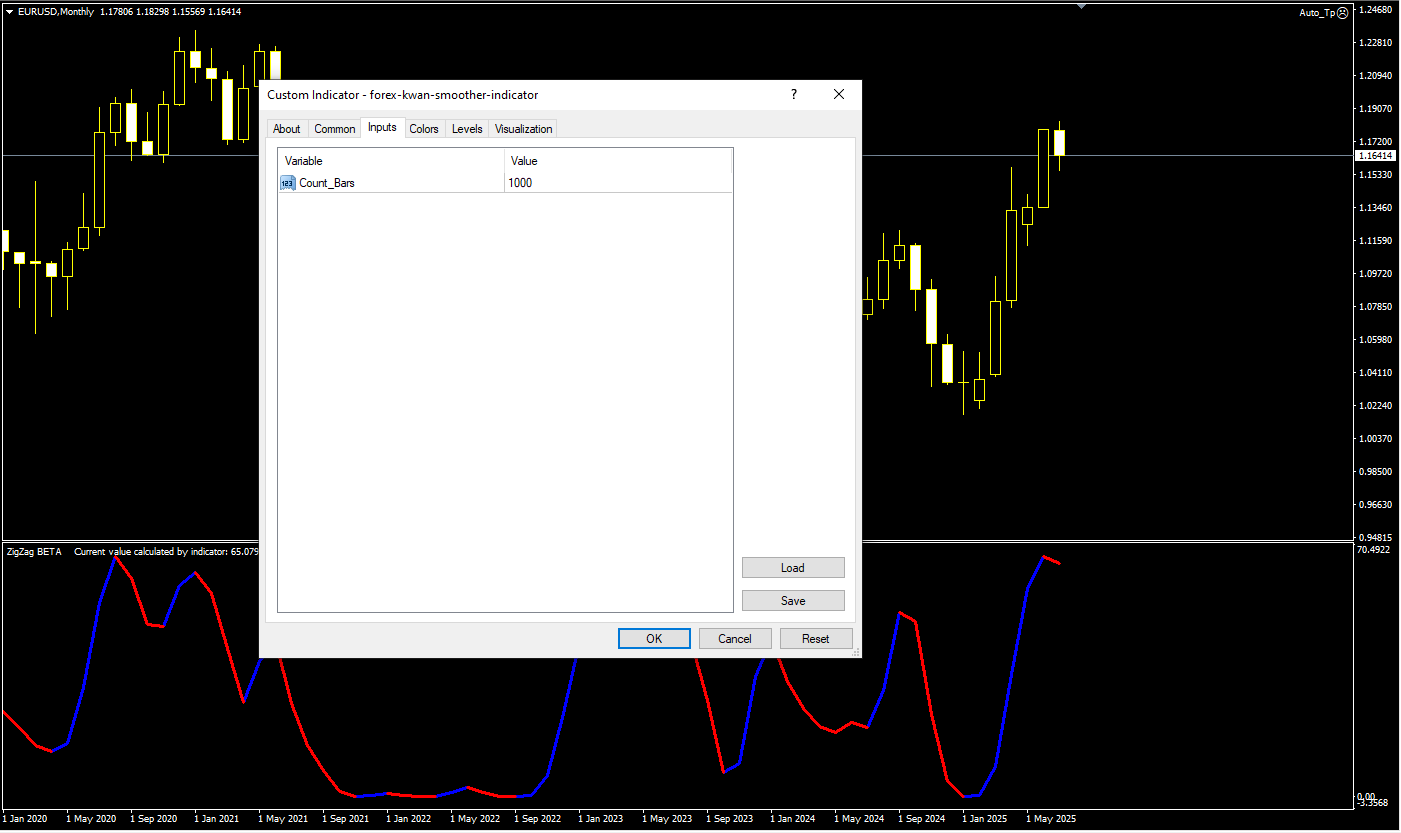Click the Count_Bars integer type icon
Viewport: 1401px width, 833px height.
[x=287, y=183]
